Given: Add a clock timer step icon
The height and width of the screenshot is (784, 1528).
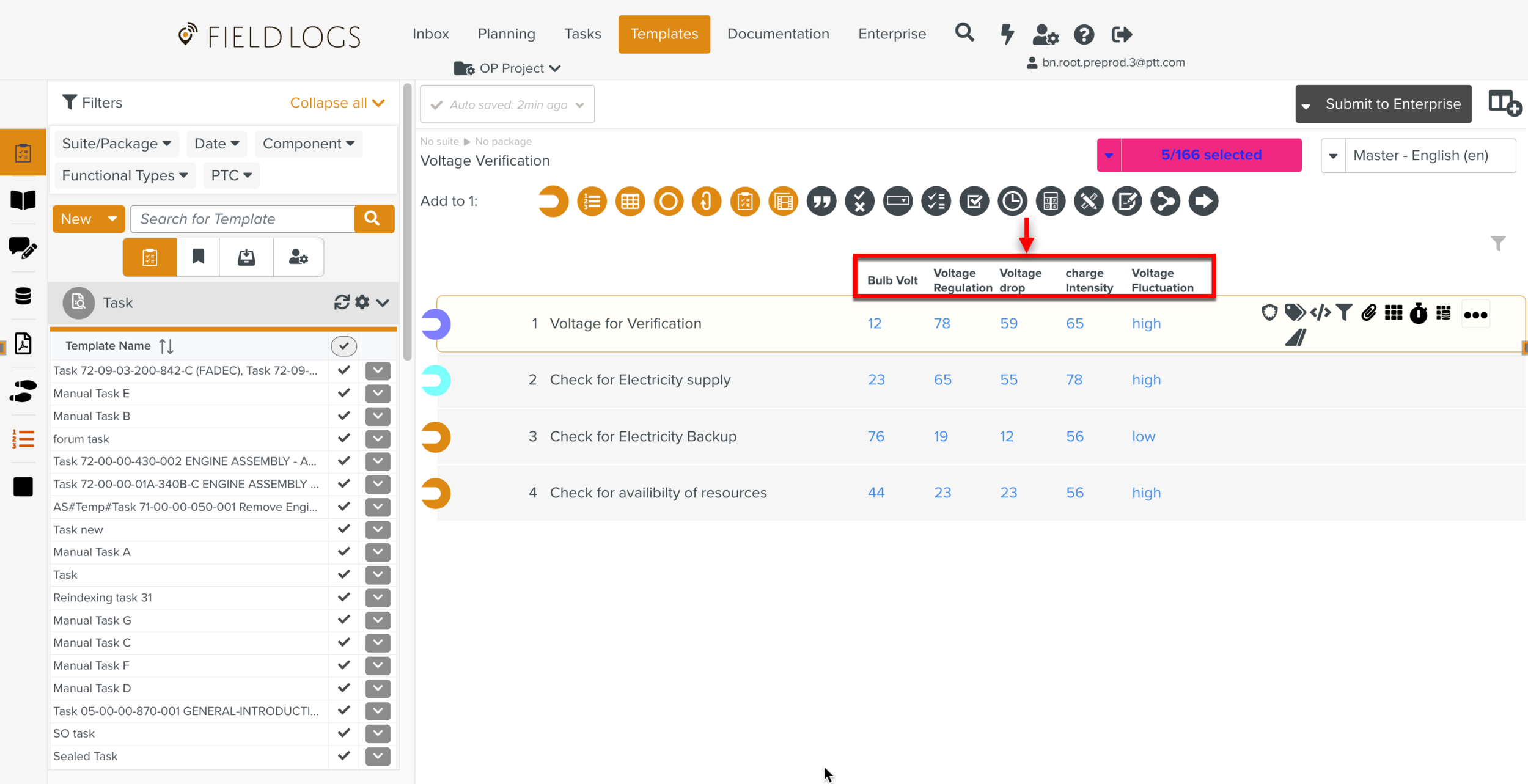Looking at the screenshot, I should point(1012,202).
